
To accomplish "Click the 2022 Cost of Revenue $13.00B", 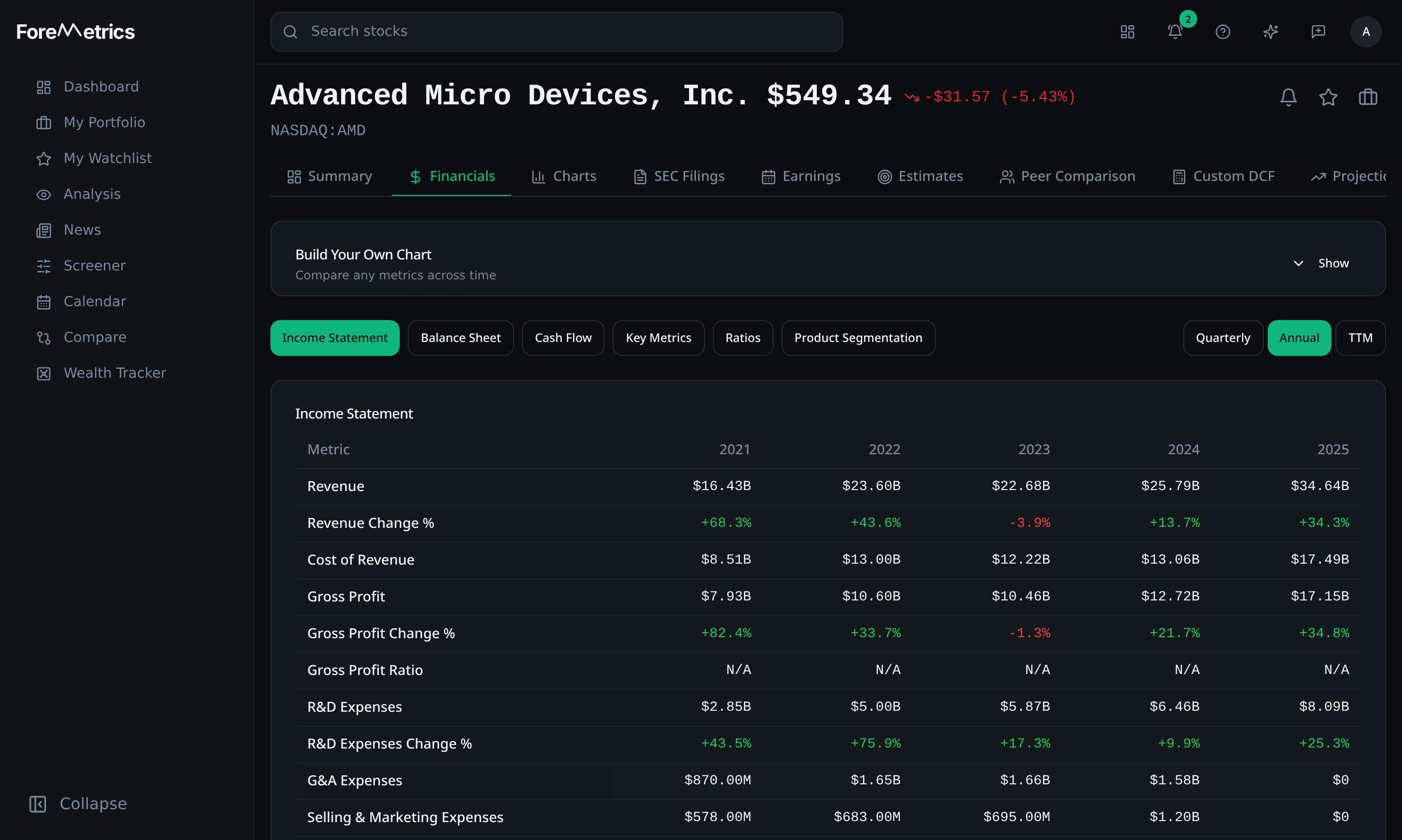I will pos(871,560).
